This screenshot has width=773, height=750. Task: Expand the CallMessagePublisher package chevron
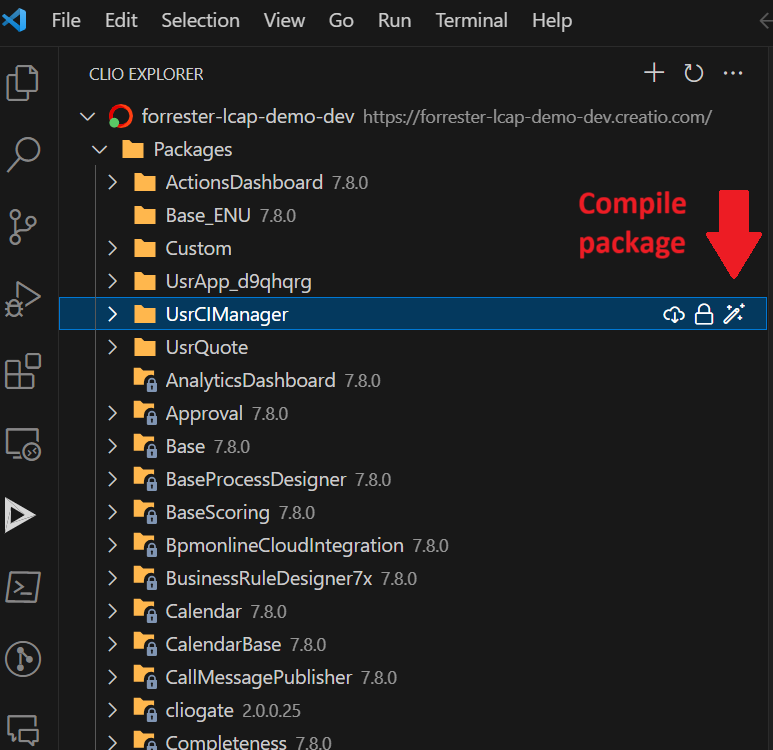tap(112, 677)
